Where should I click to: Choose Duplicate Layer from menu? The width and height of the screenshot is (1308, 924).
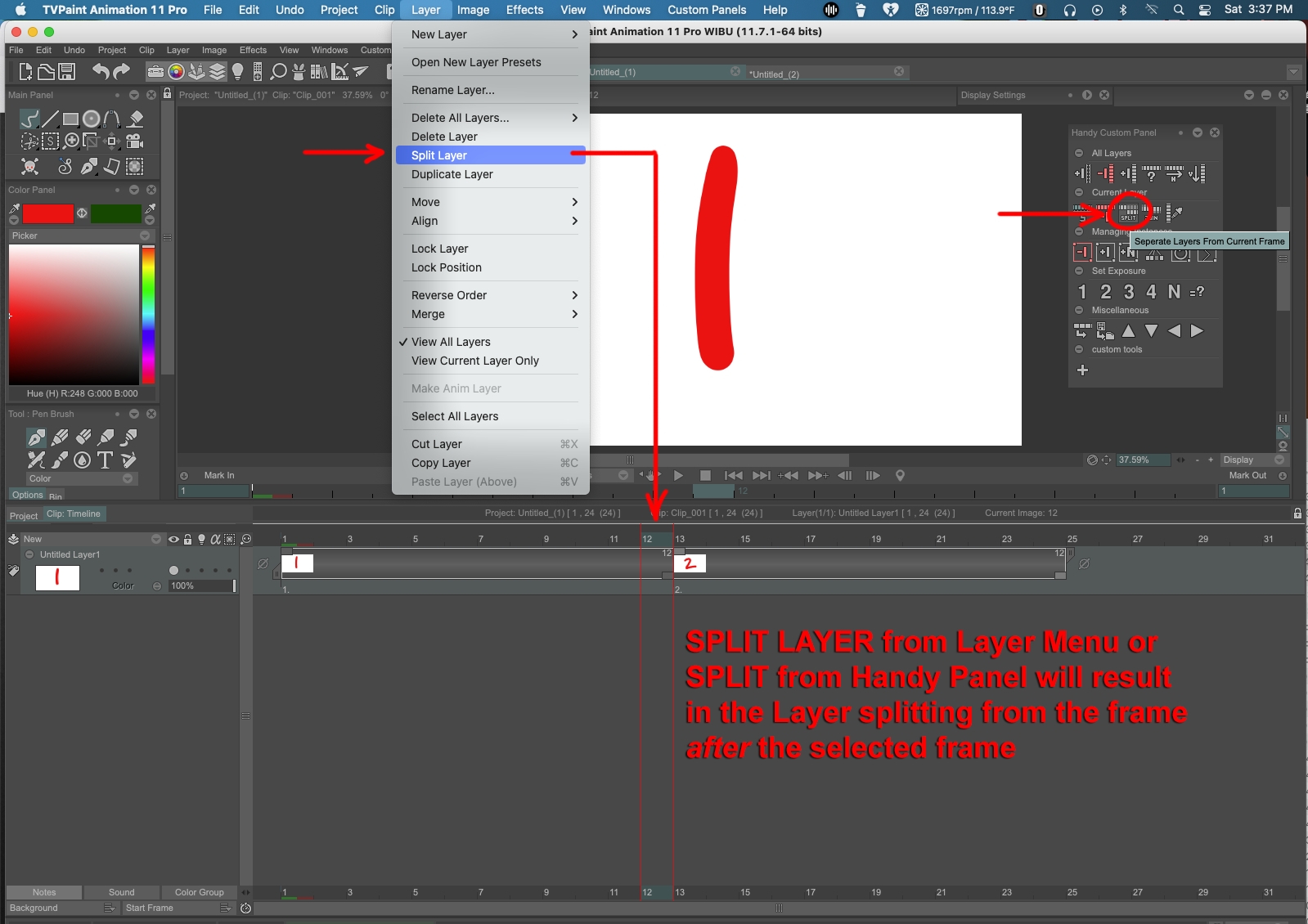coord(490,174)
